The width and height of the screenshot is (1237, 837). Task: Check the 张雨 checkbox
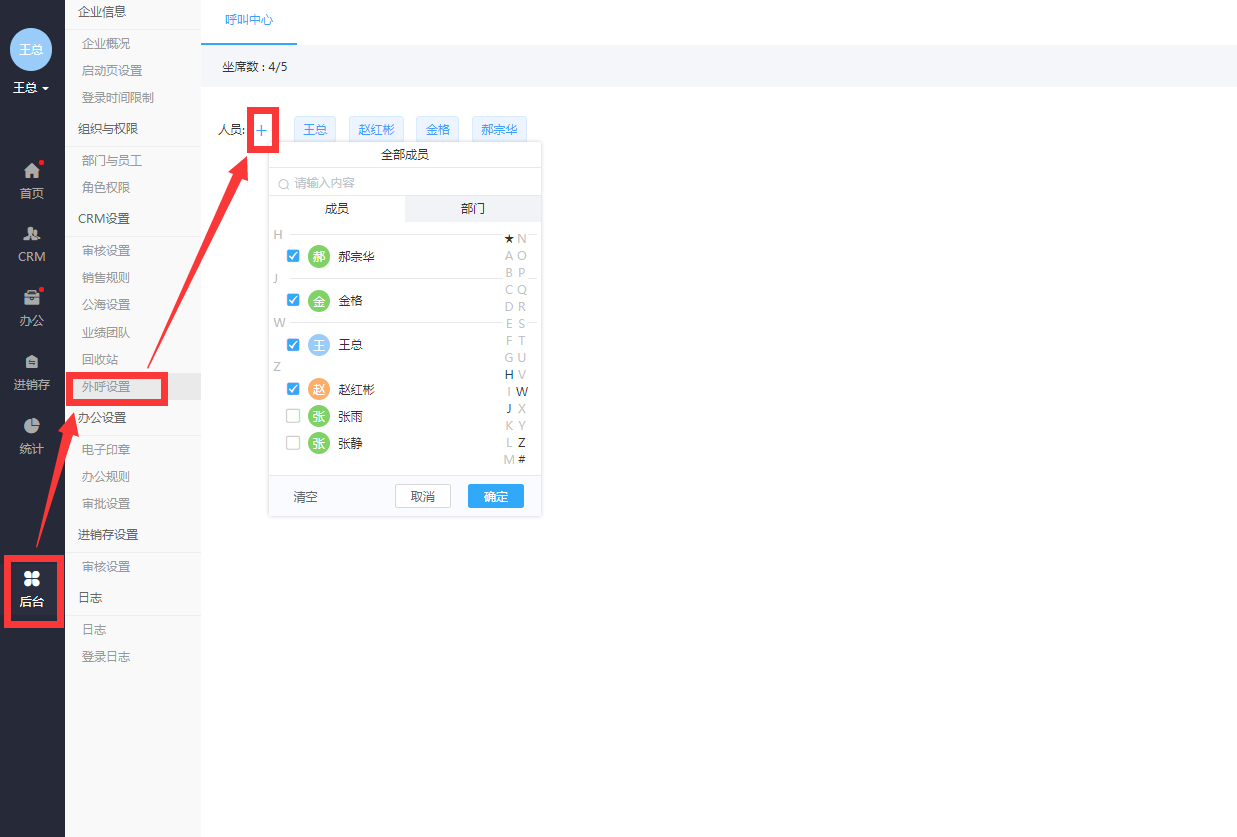(293, 415)
